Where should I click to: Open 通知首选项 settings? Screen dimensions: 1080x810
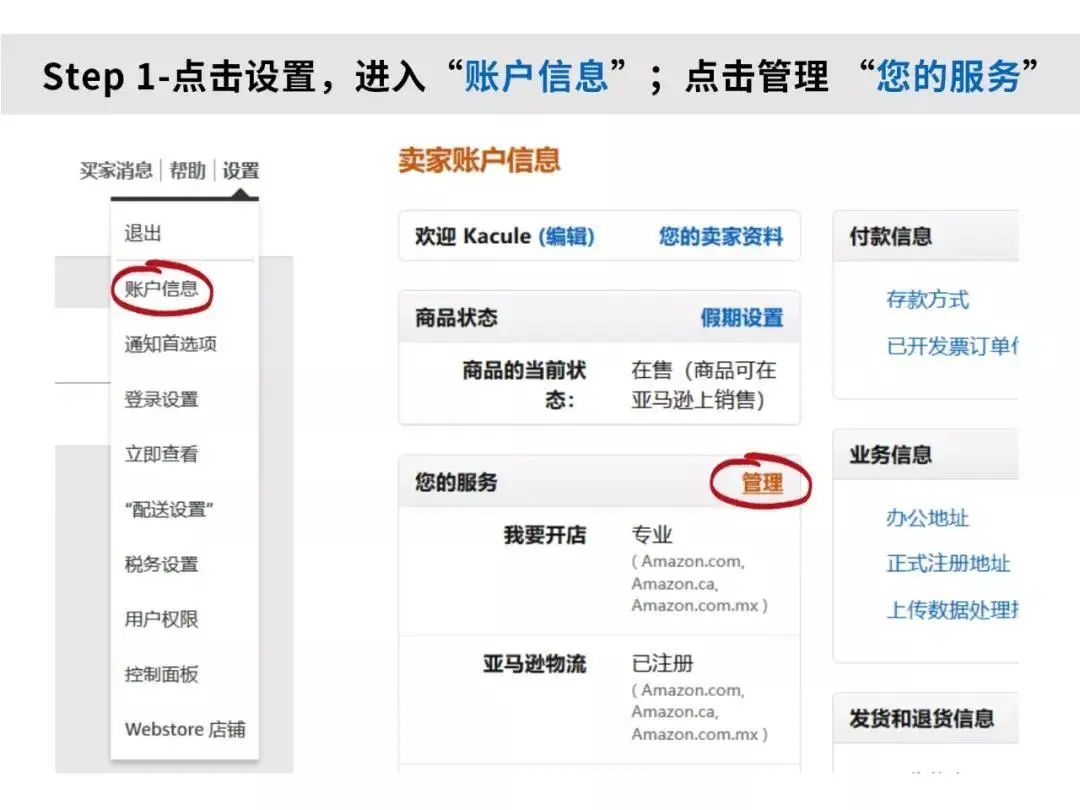tap(171, 343)
